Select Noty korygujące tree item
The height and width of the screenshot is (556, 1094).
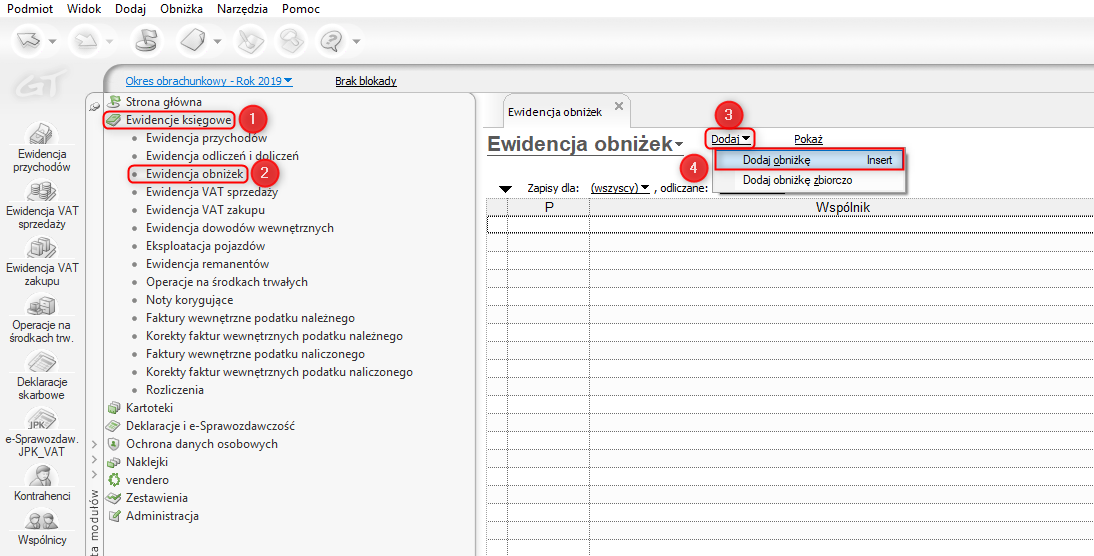189,300
